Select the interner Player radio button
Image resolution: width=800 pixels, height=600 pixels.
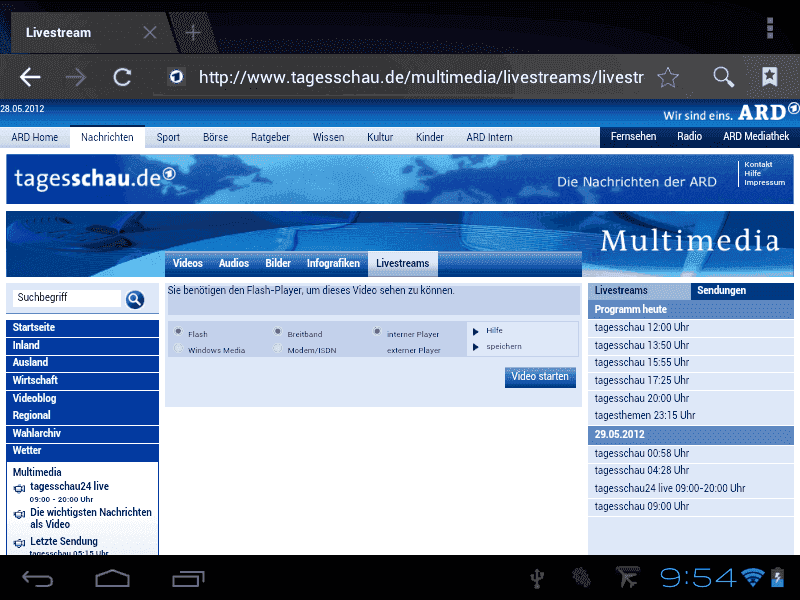coord(377,332)
